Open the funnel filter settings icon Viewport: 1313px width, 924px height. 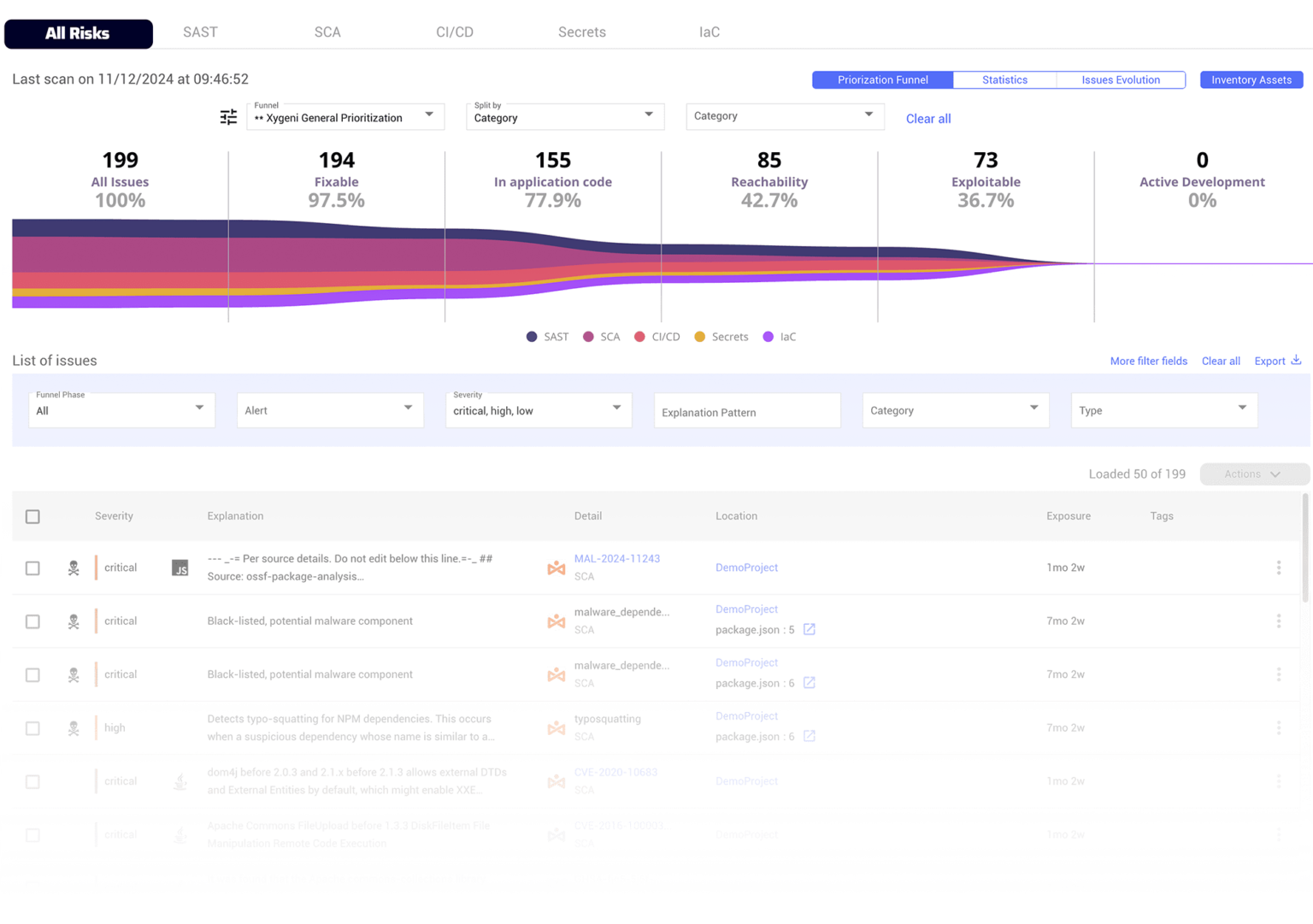click(228, 116)
